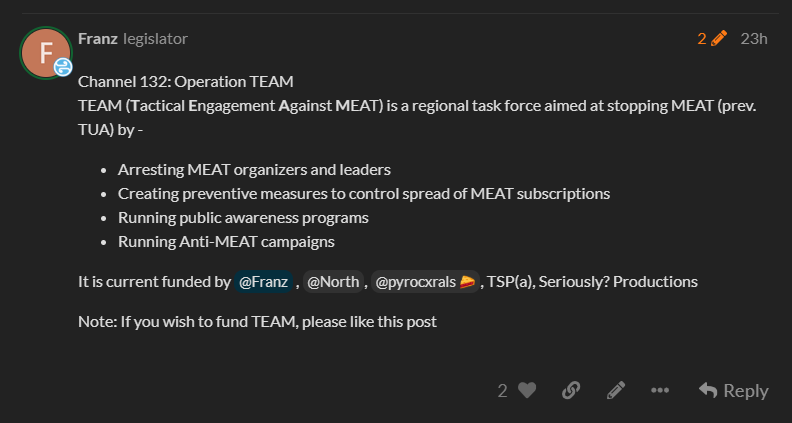Screen dimensions: 792x423
Task: Click the reply arrow icon
Action: 708,390
